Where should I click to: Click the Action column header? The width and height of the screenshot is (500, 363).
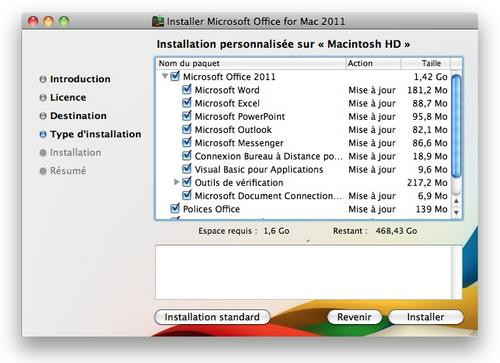[x=373, y=63]
